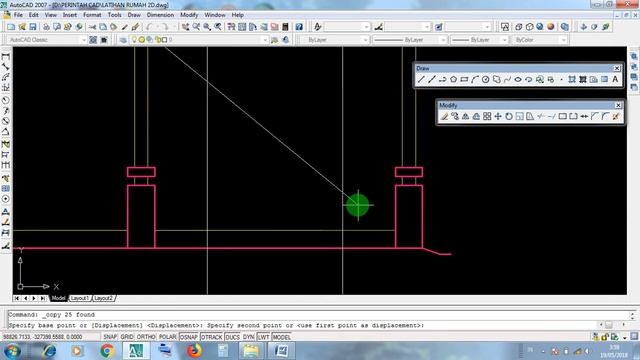Open the ByColor plot style dropdown
Screen dimensions: 640x360
click(564, 40)
